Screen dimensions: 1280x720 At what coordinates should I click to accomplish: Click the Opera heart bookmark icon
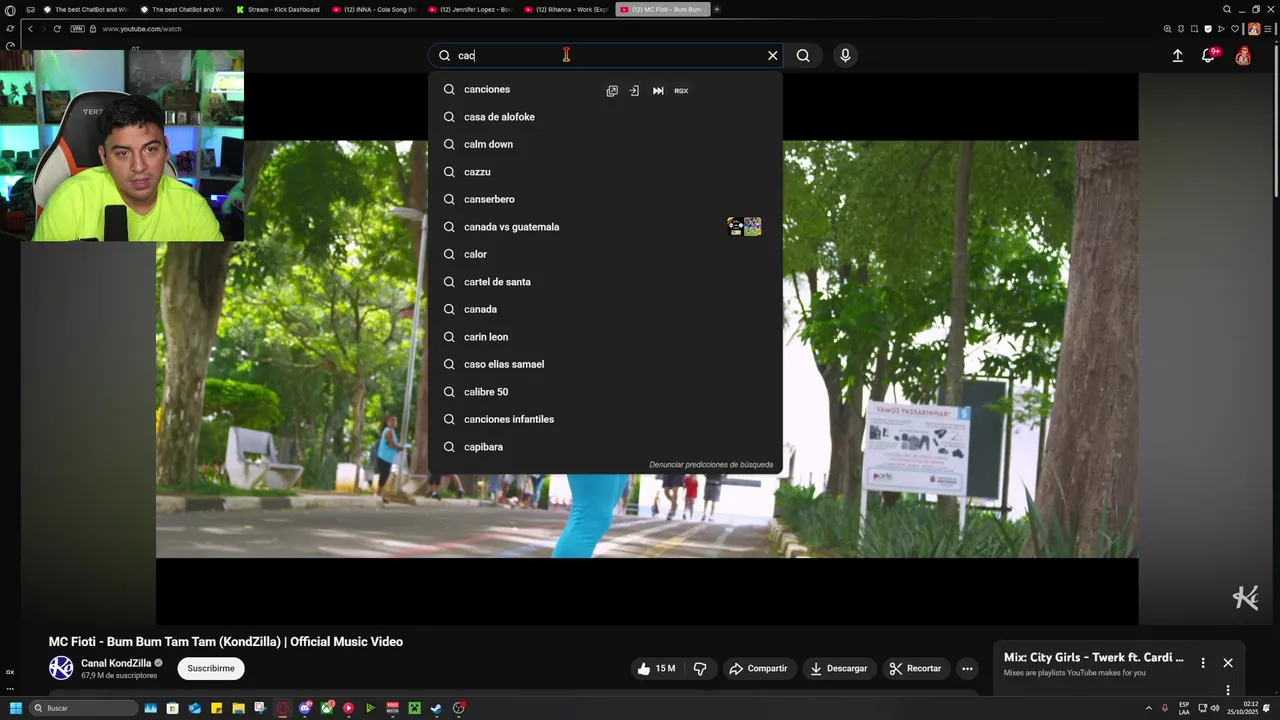click(x=1235, y=29)
